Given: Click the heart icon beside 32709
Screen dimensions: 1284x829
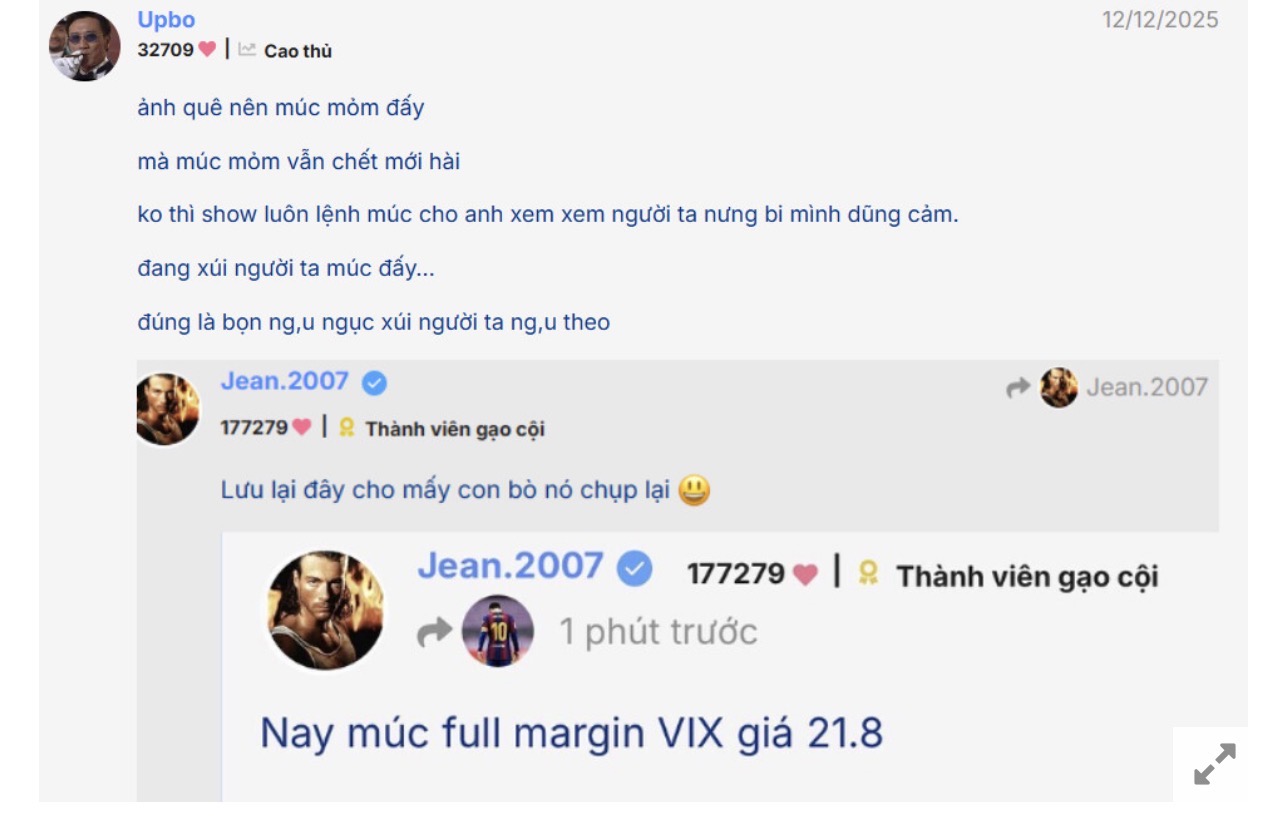Looking at the screenshot, I should pyautogui.click(x=207, y=49).
